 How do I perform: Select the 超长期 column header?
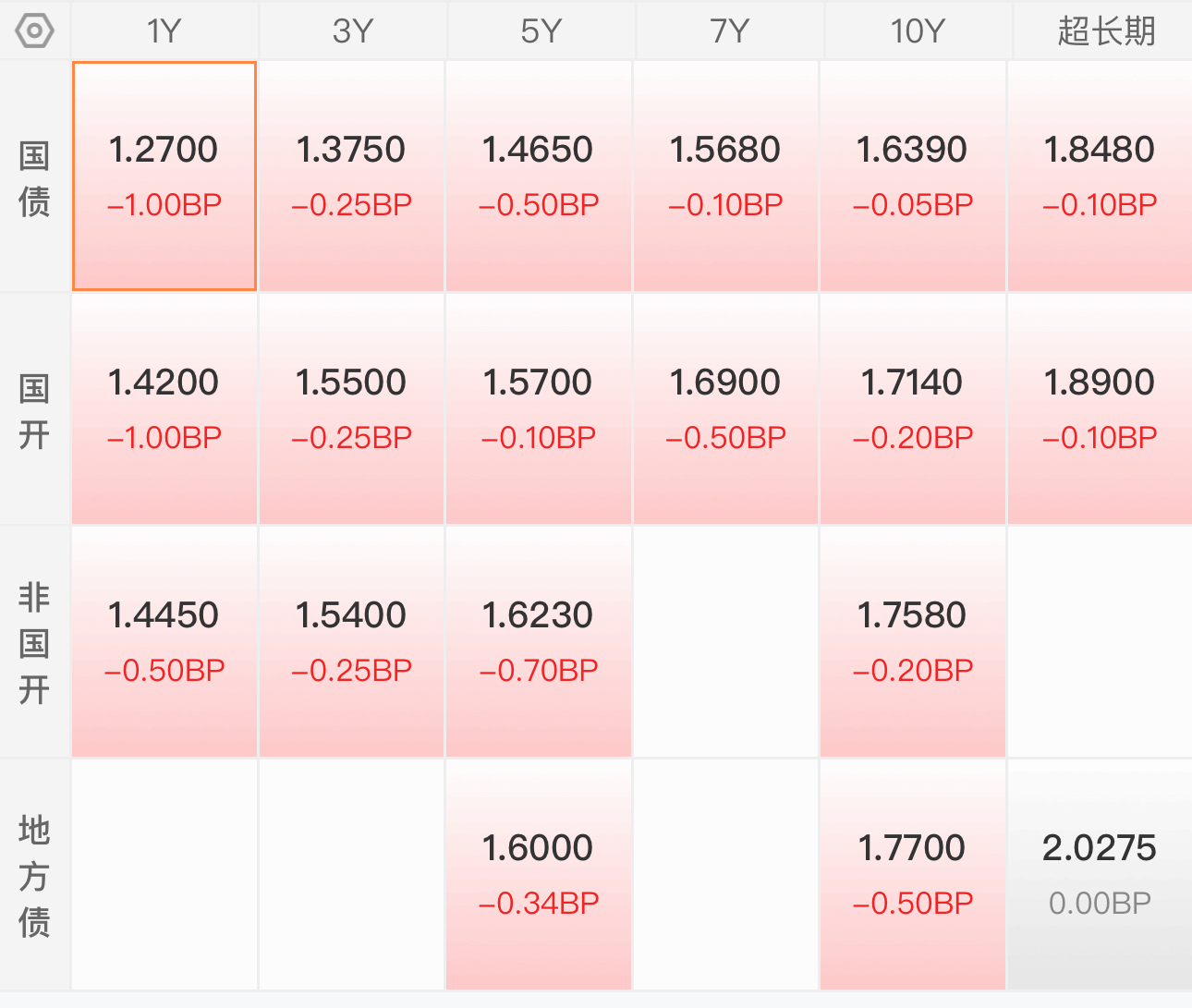tap(1105, 31)
